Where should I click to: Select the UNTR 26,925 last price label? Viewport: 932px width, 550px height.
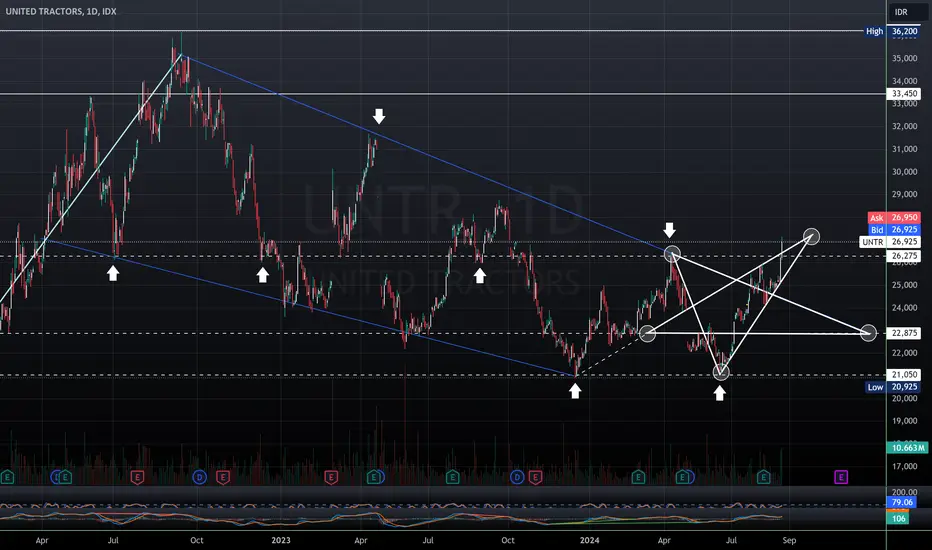(x=890, y=242)
